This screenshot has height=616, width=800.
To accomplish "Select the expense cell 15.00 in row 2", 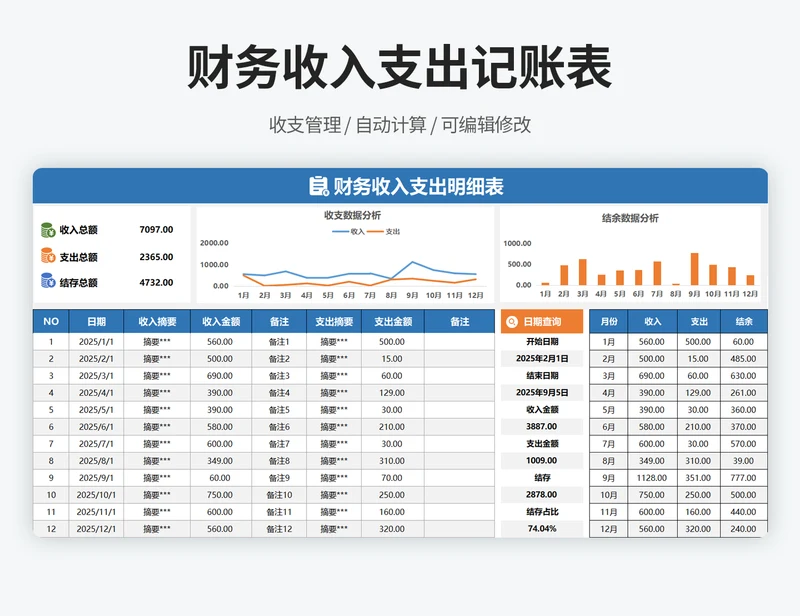I will 392,359.
